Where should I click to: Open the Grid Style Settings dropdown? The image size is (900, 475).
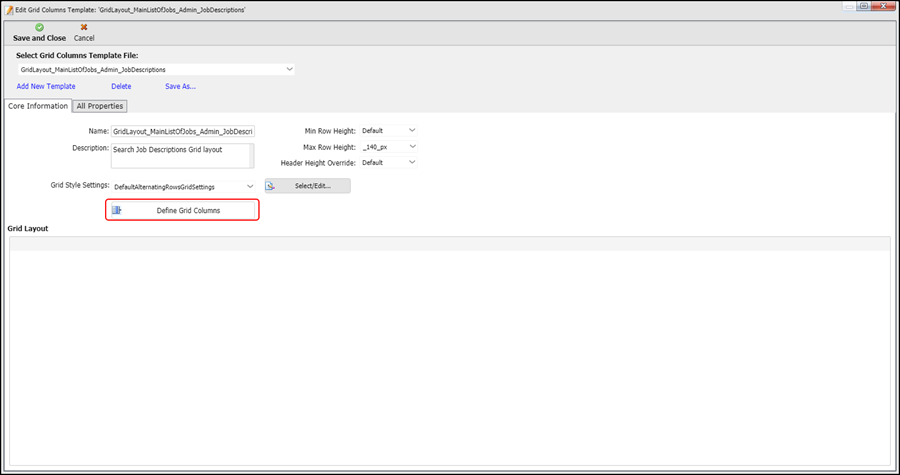click(250, 186)
